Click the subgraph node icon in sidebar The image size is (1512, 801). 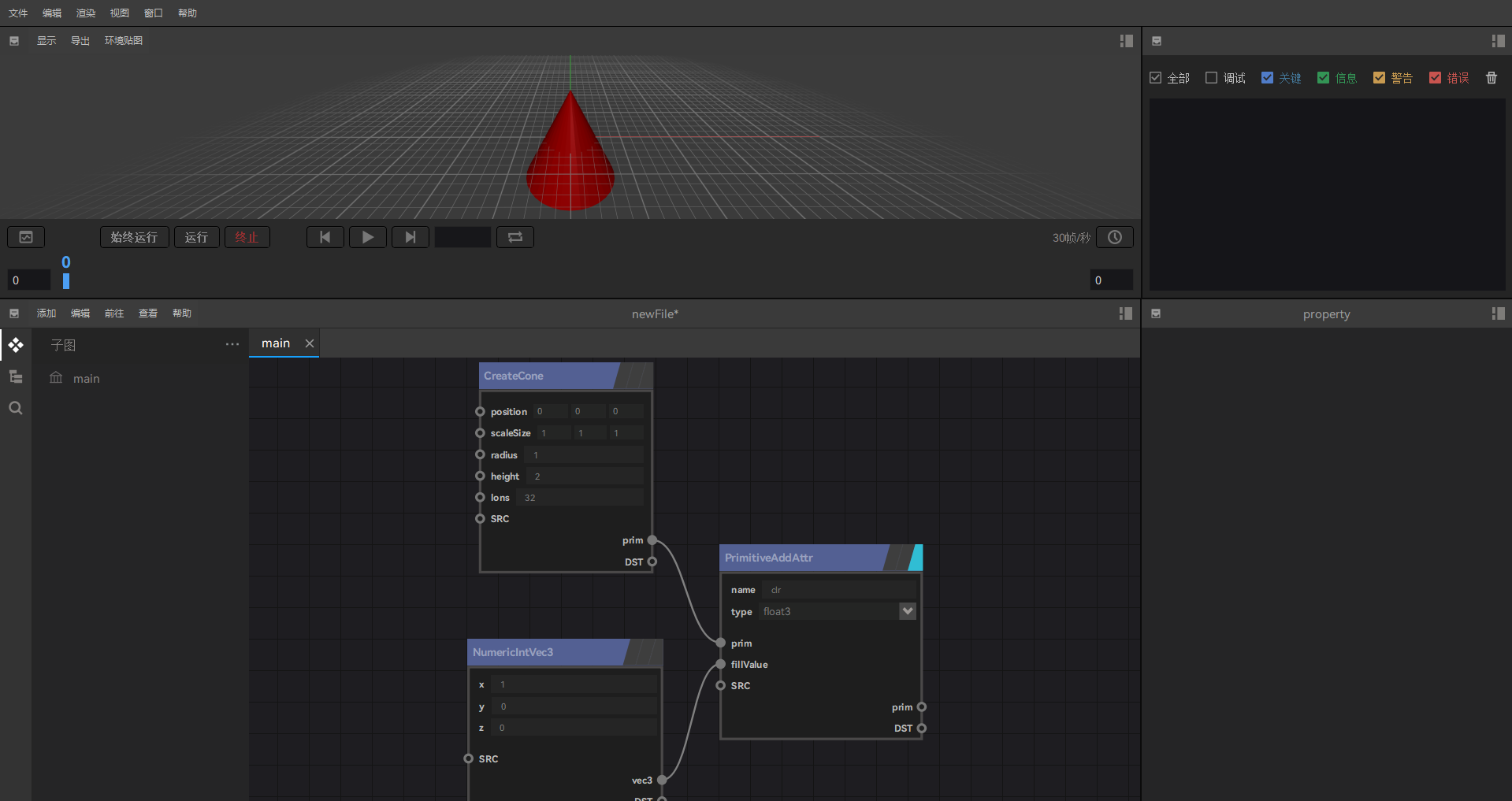16,345
